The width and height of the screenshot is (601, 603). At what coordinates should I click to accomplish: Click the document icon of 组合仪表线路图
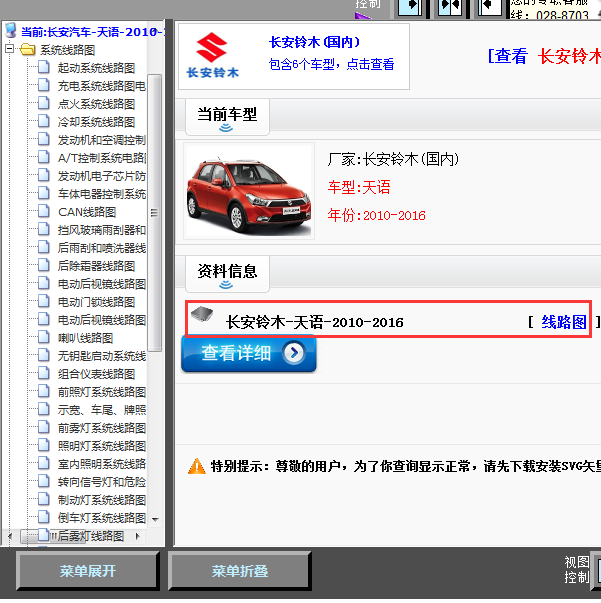point(44,373)
